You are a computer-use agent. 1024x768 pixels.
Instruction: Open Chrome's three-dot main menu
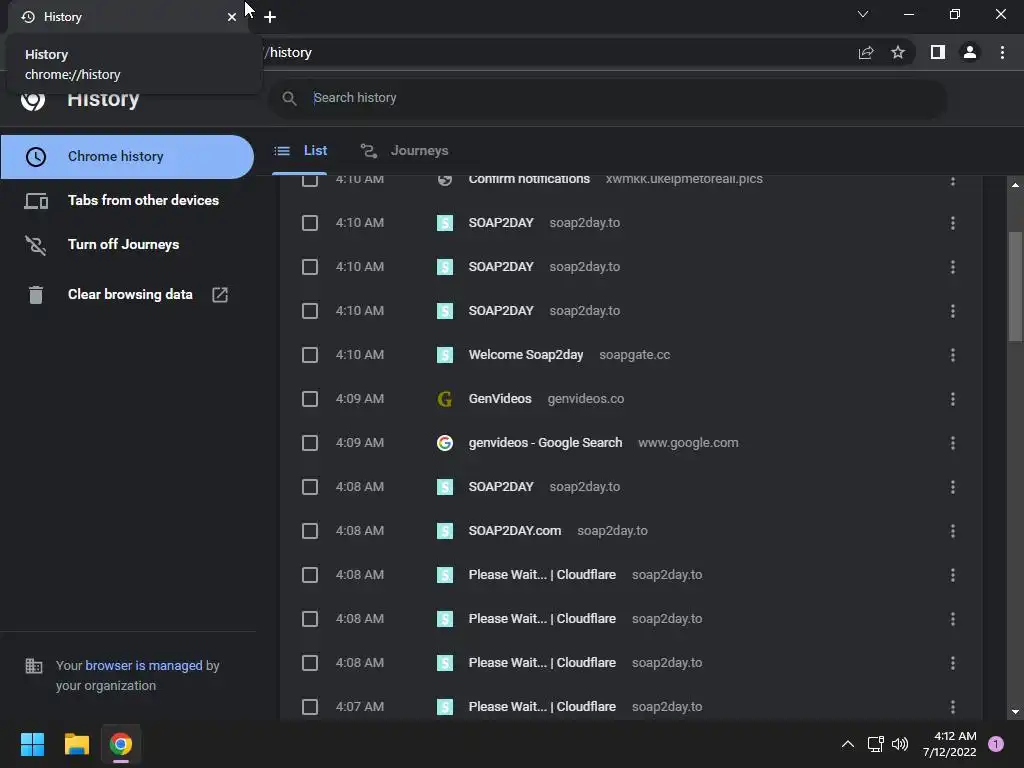coord(1002,52)
